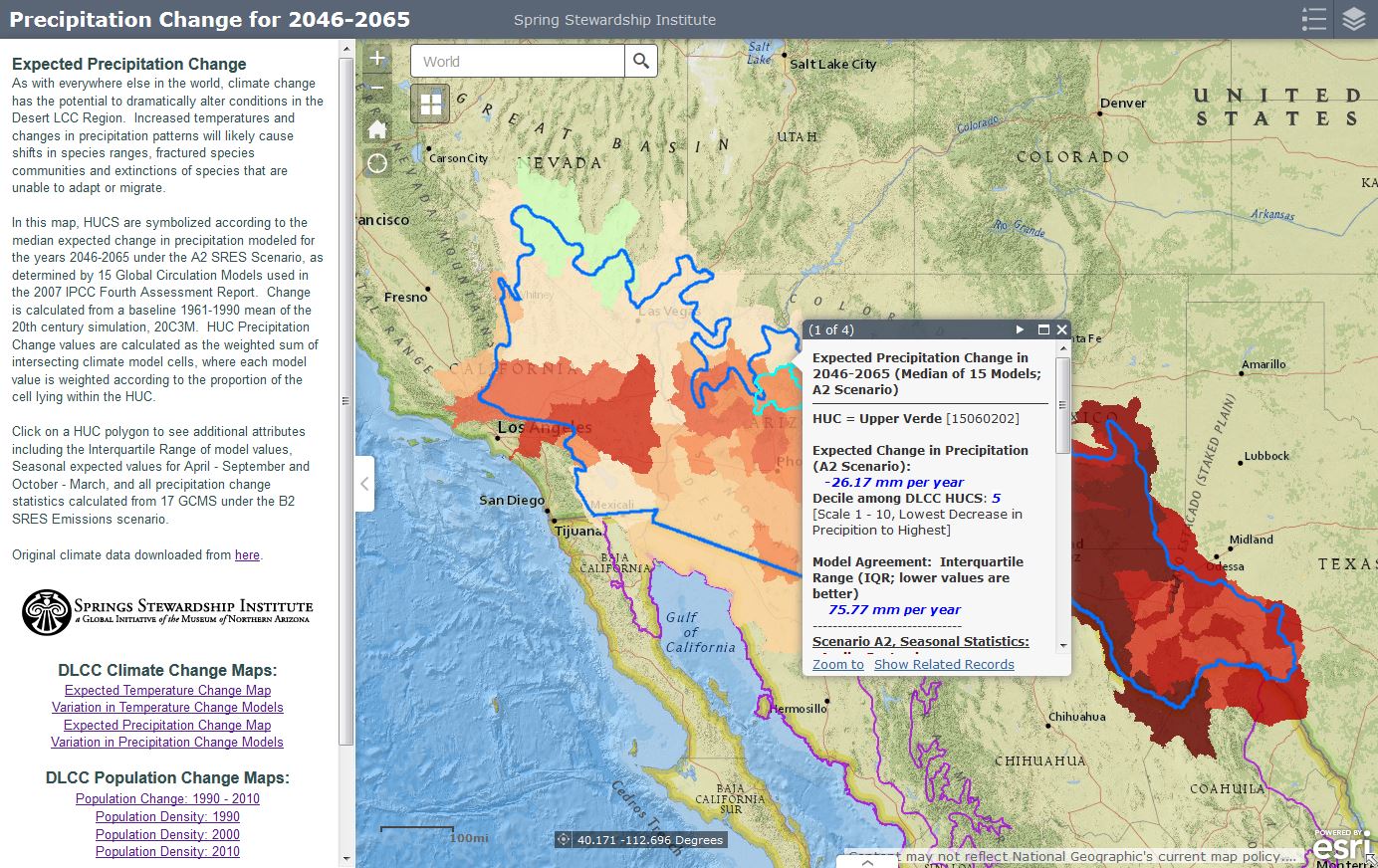Open the basemap gallery grid icon
This screenshot has height=868, width=1378.
[430, 104]
